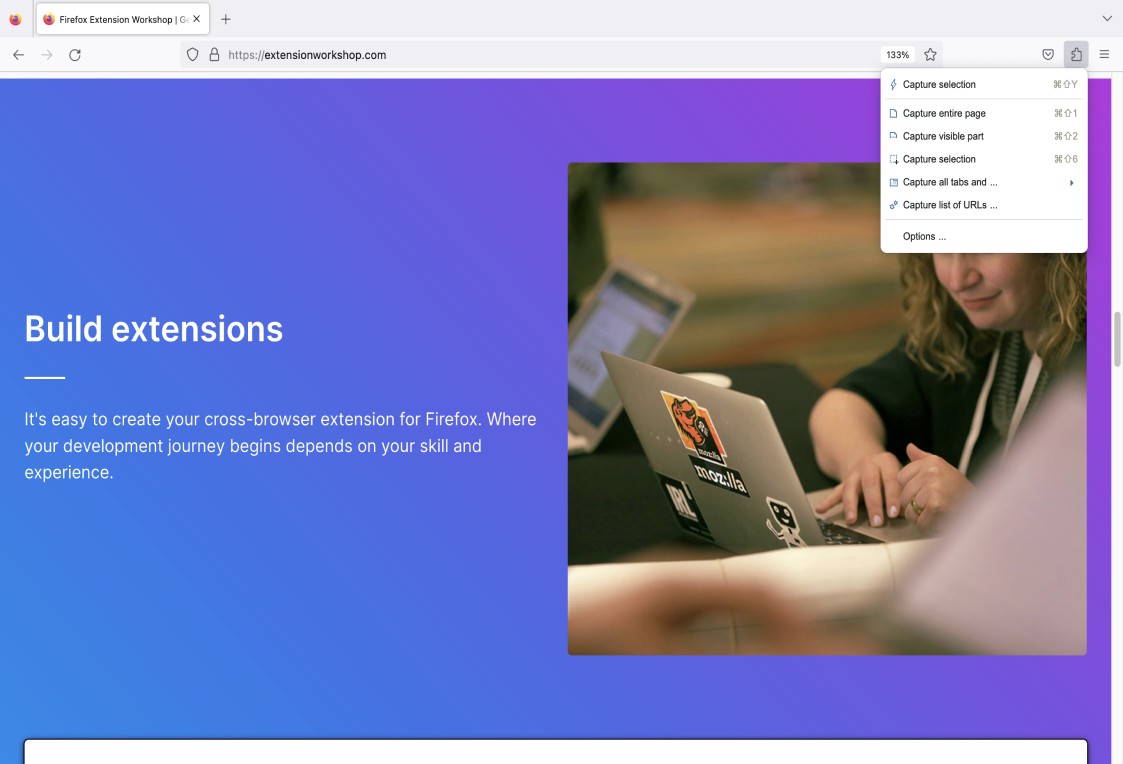
Task: Select the Firefox Extension Workshop tab
Action: point(122,19)
